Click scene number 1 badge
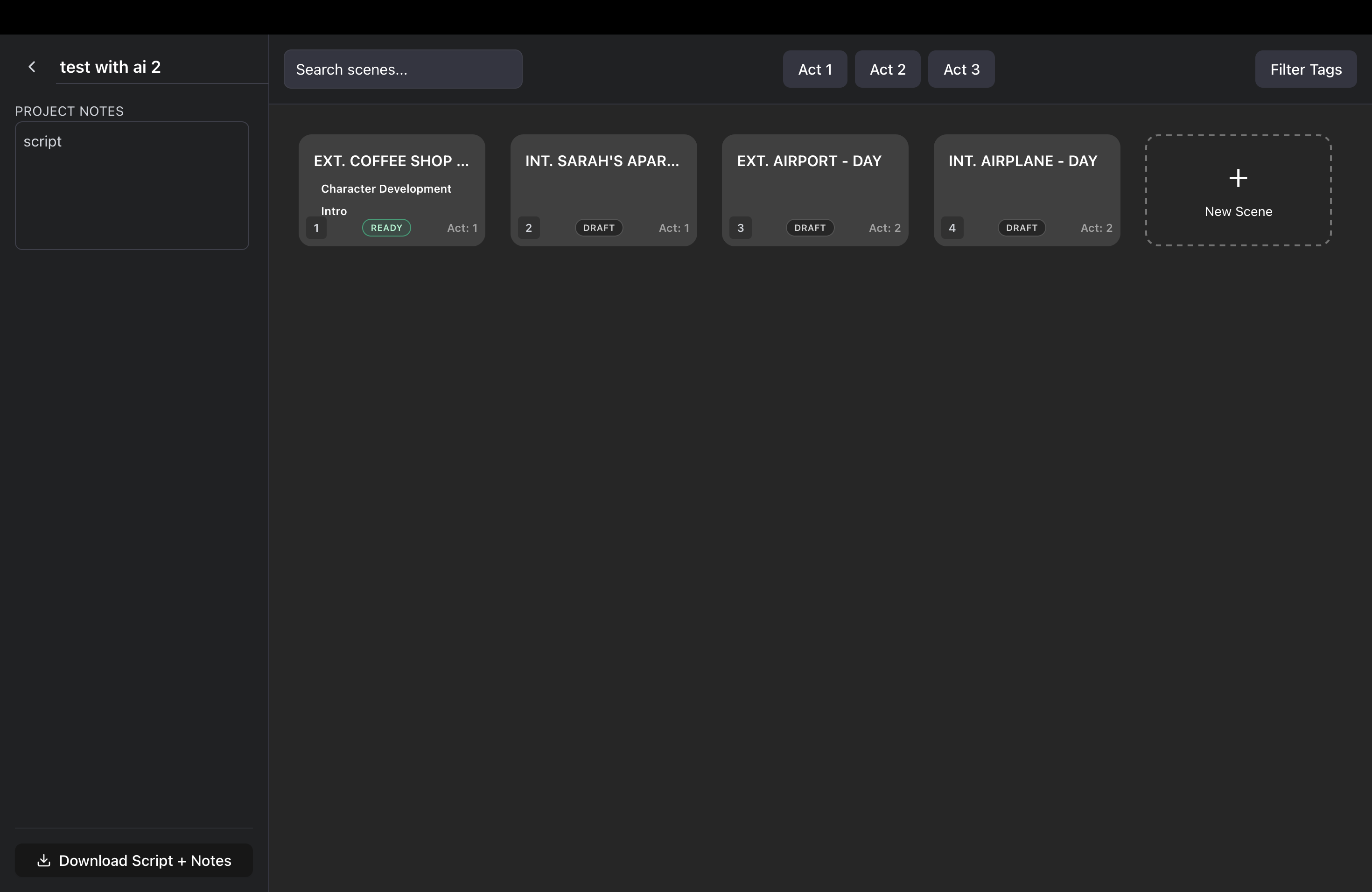Screen dimensions: 1372x892 [316, 228]
